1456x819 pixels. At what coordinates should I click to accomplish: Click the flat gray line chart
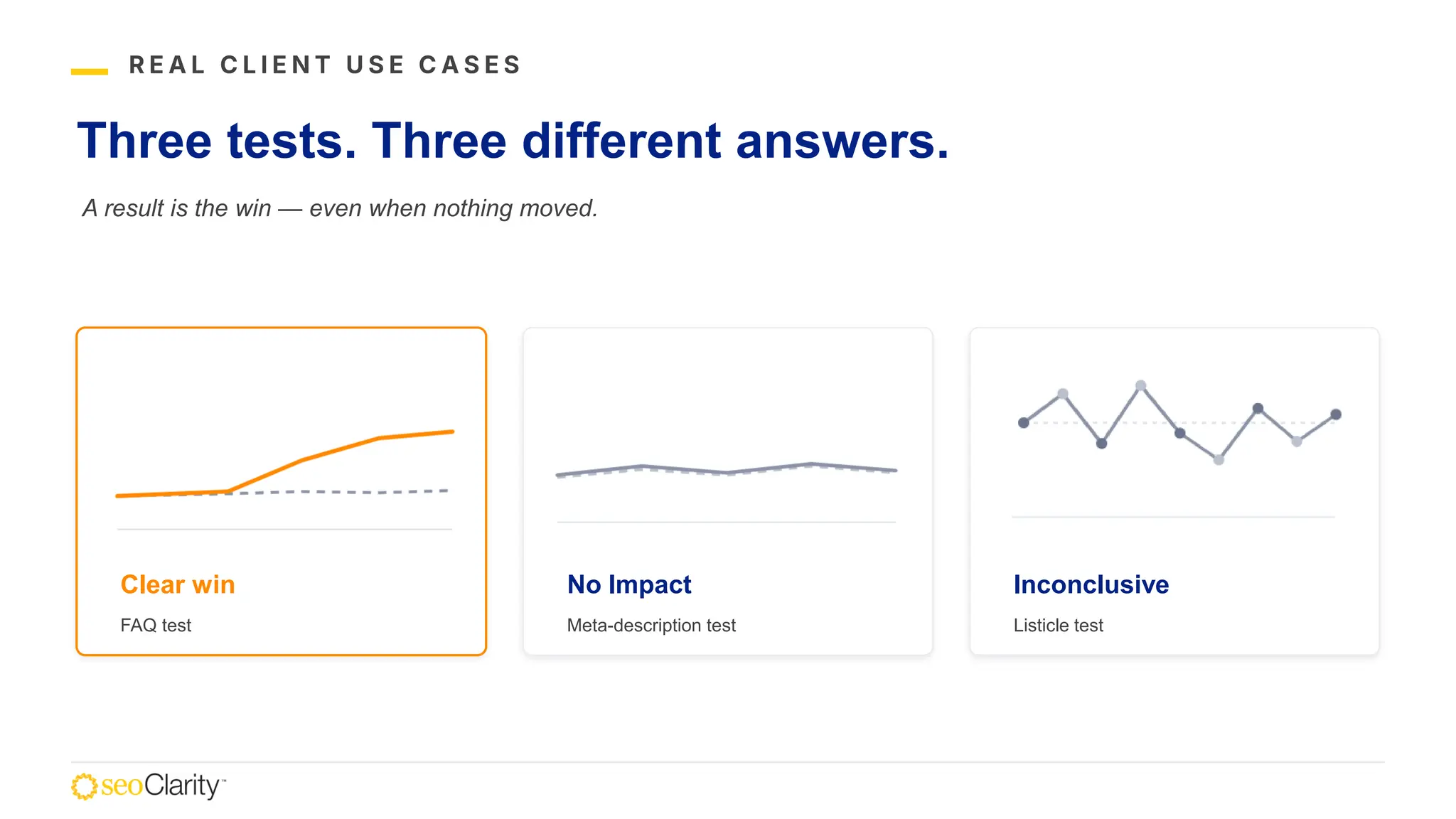727,470
